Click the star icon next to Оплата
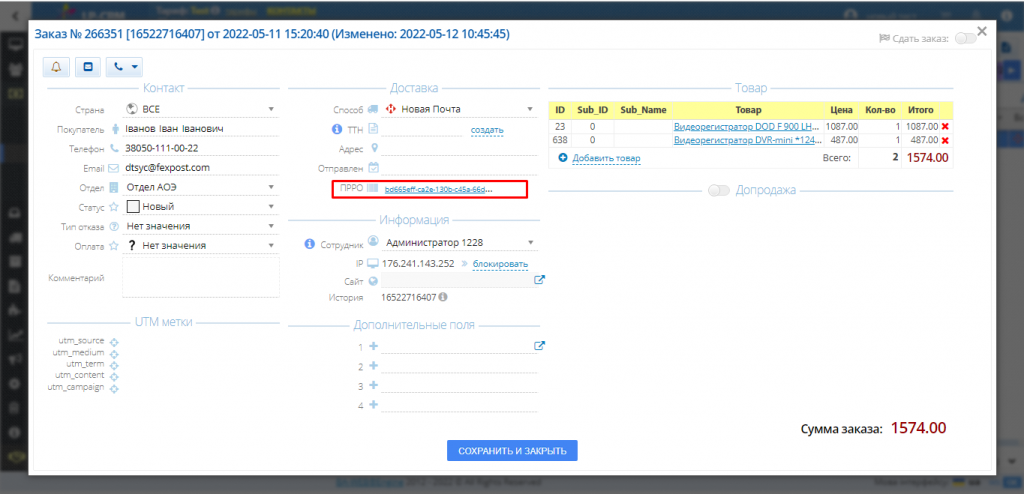The width and height of the screenshot is (1024, 494). point(114,246)
